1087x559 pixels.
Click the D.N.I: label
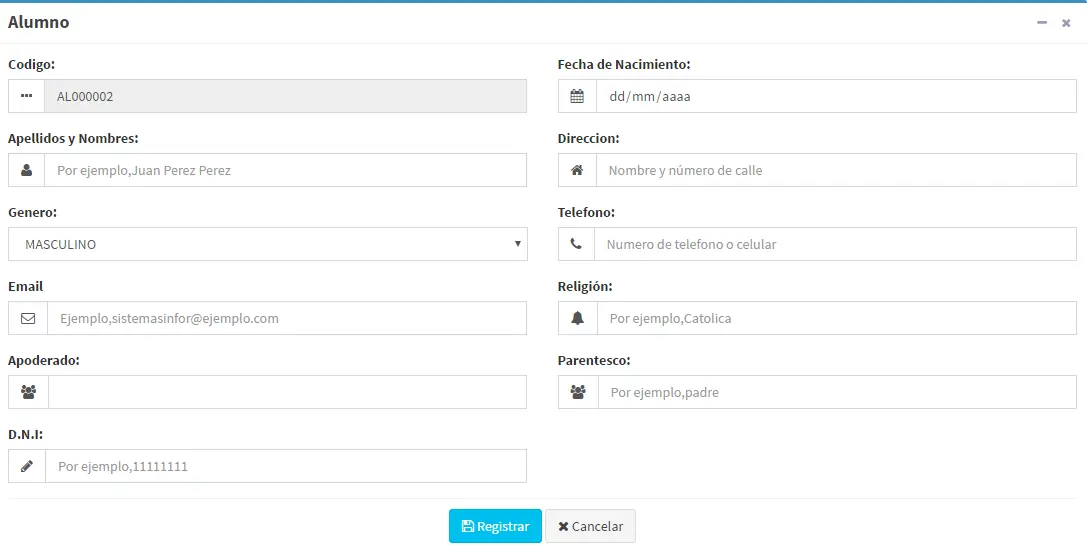[x=26, y=434]
